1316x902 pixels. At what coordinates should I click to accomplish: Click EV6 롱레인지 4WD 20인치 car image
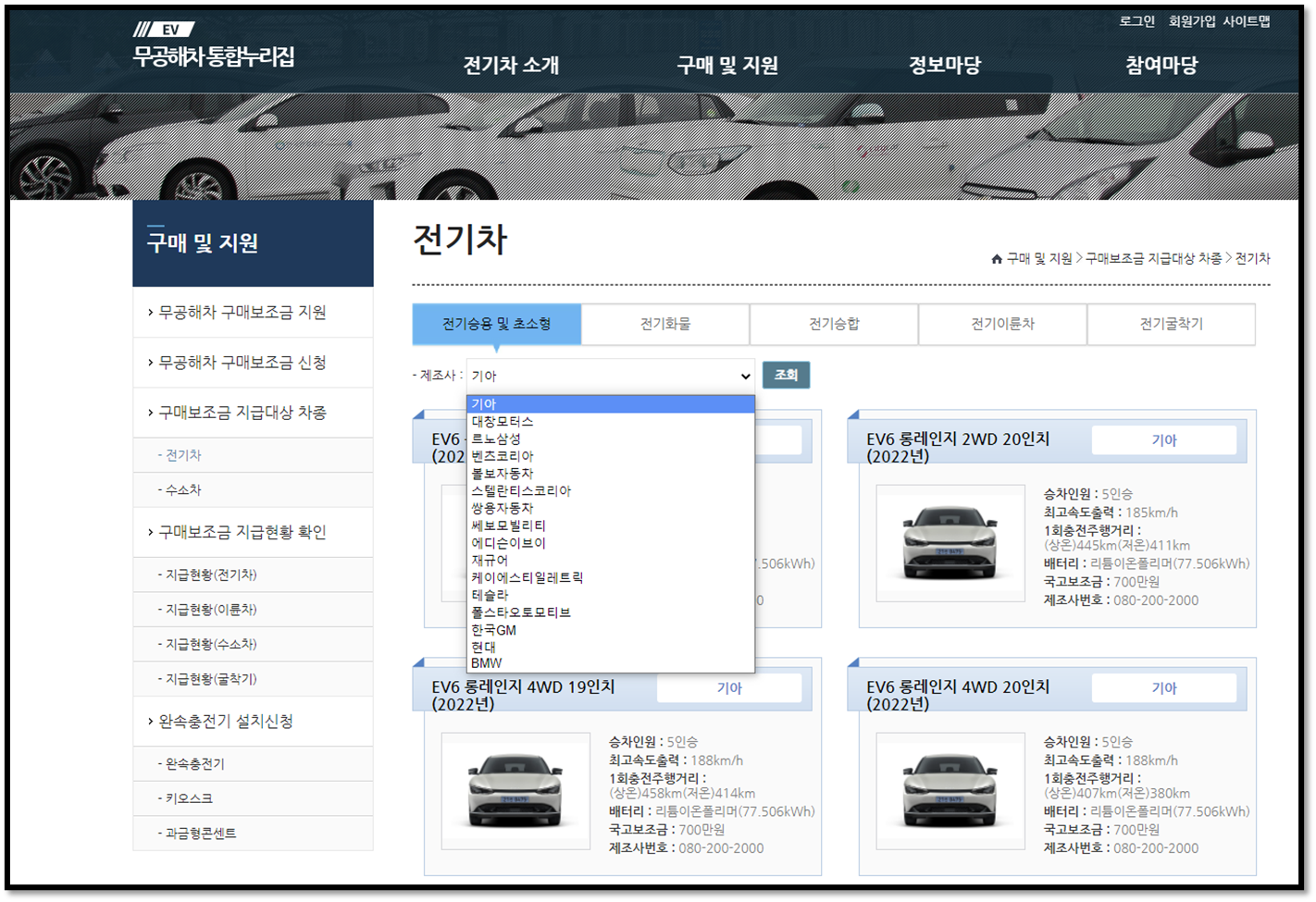point(950,791)
